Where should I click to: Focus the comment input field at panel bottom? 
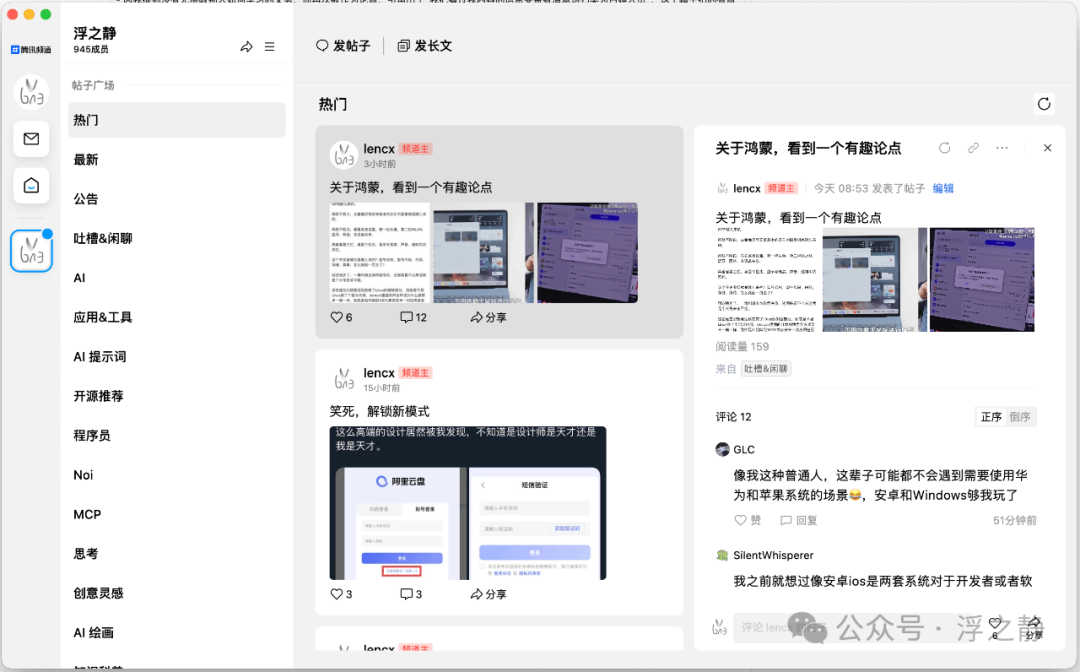[854, 627]
